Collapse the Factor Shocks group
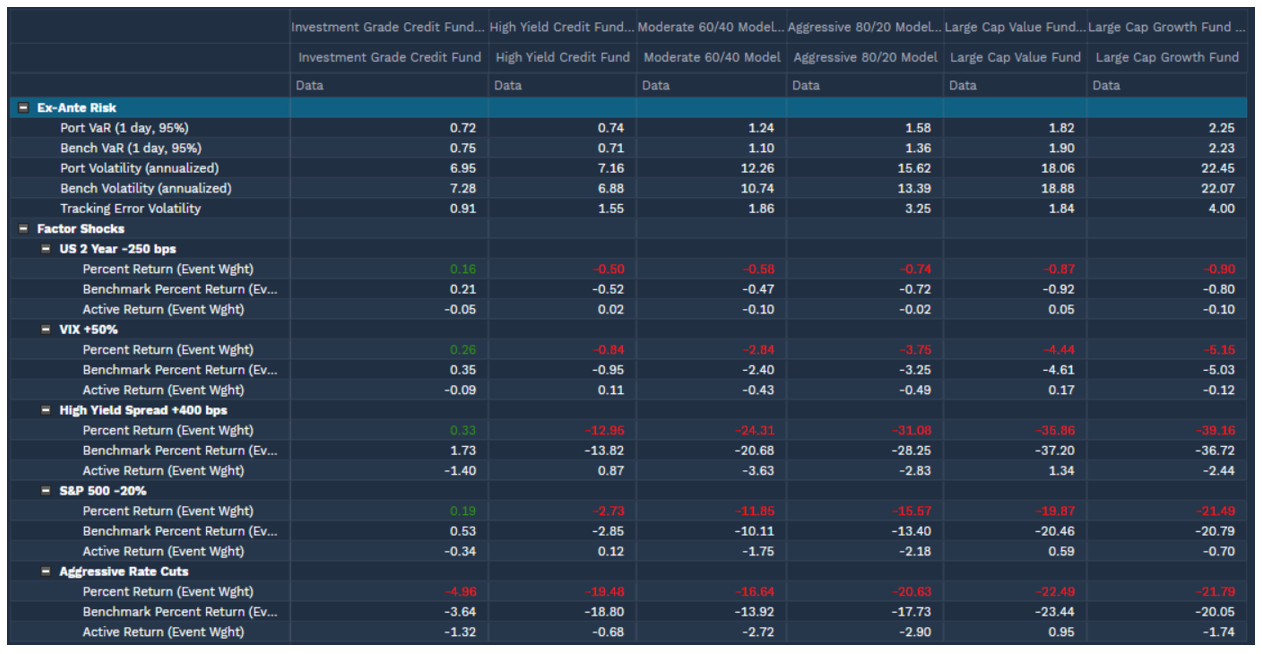The width and height of the screenshot is (1262, 654). point(23,228)
